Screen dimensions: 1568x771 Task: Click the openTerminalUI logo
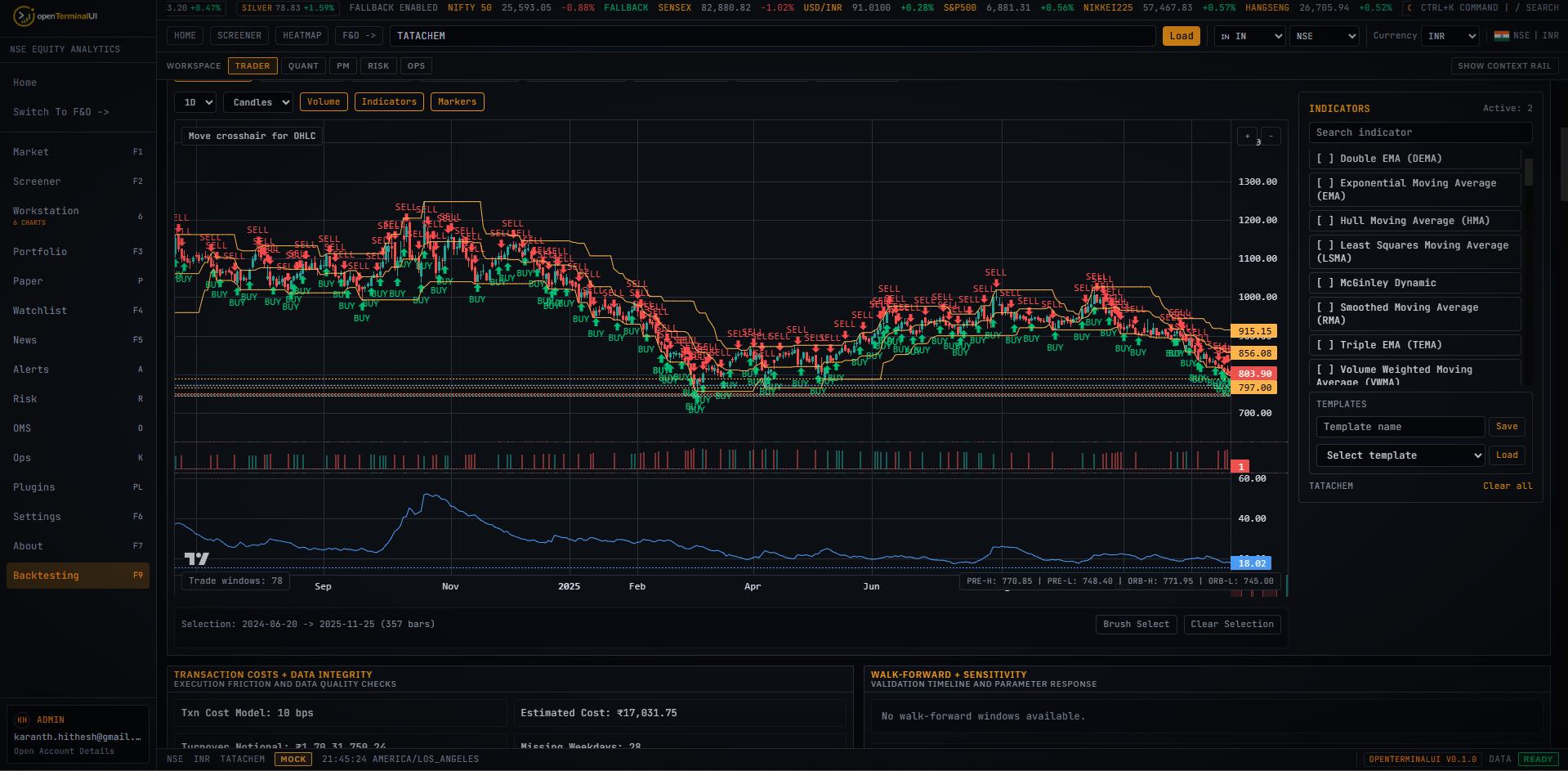click(x=56, y=16)
